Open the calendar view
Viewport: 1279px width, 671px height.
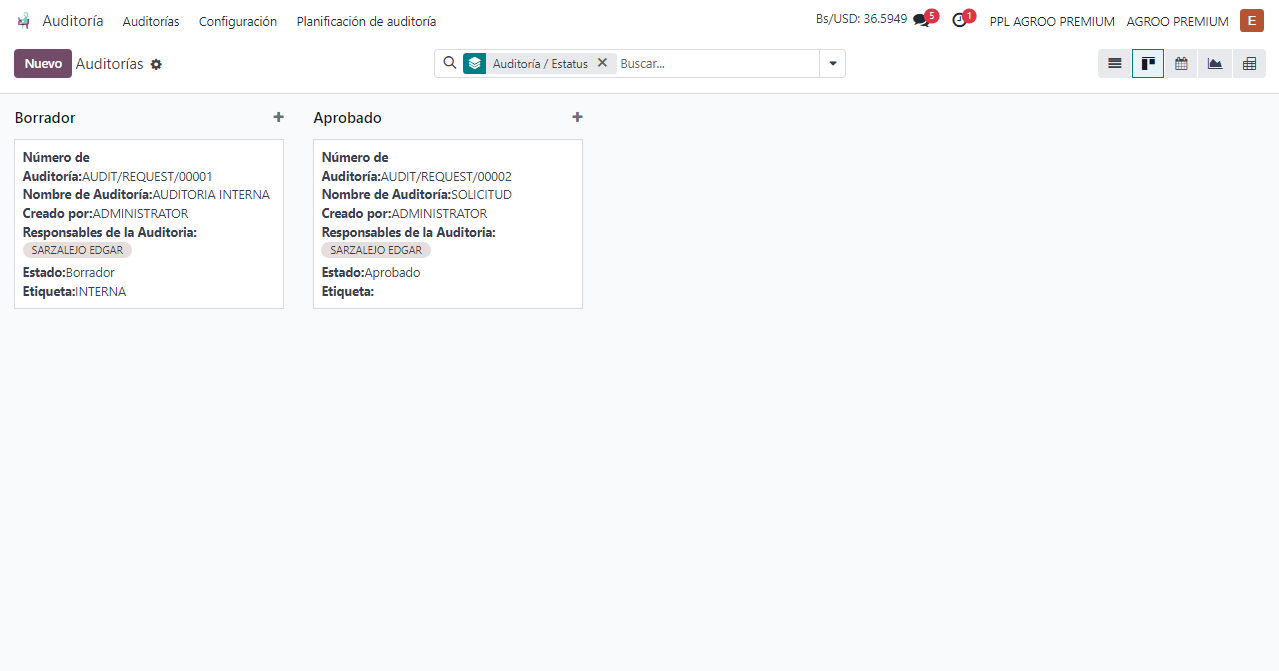click(1181, 64)
